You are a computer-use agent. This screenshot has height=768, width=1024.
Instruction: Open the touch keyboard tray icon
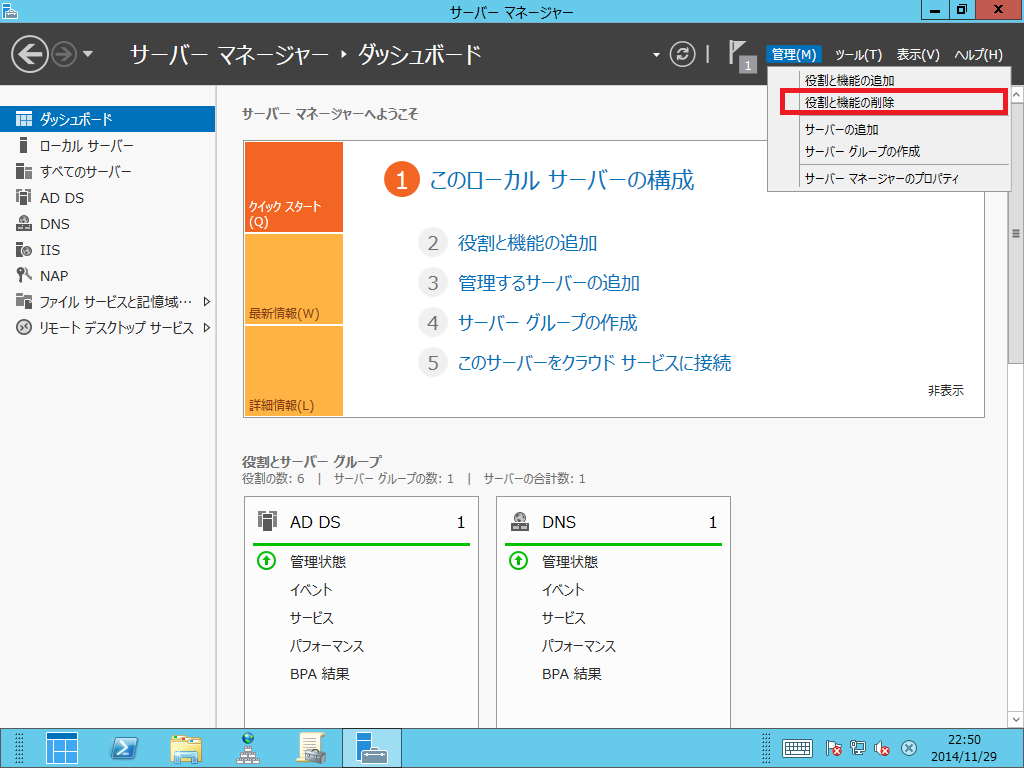pos(797,748)
